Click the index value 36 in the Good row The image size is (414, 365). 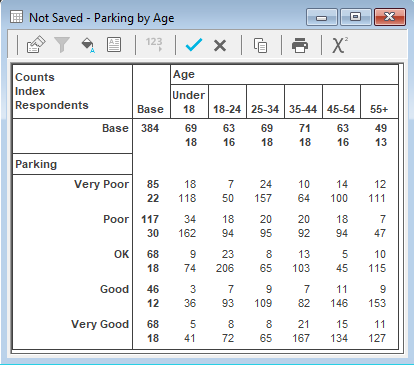tap(190, 303)
